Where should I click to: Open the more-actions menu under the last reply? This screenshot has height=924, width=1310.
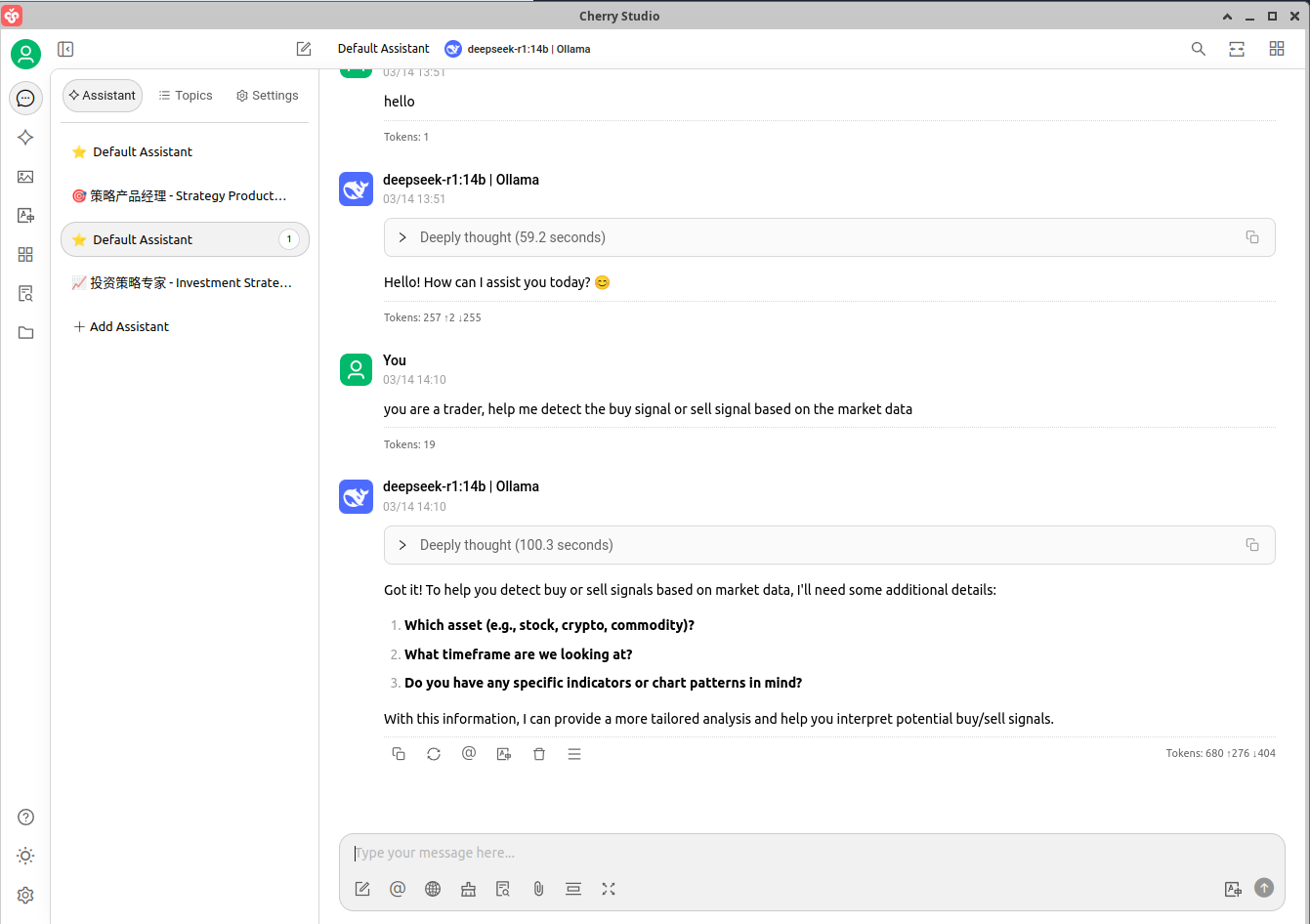tap(574, 754)
